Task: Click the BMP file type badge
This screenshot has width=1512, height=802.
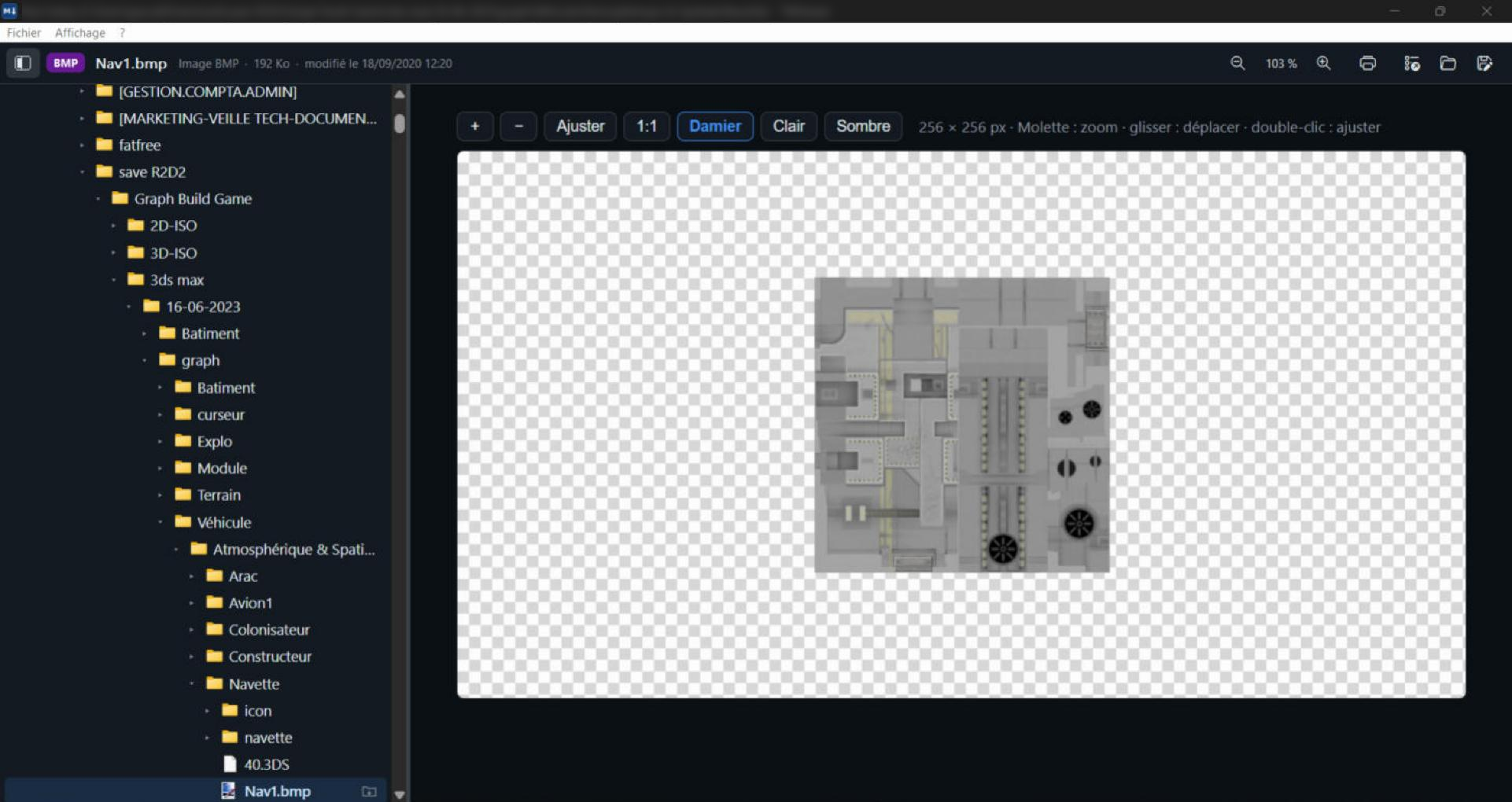Action: tap(65, 63)
